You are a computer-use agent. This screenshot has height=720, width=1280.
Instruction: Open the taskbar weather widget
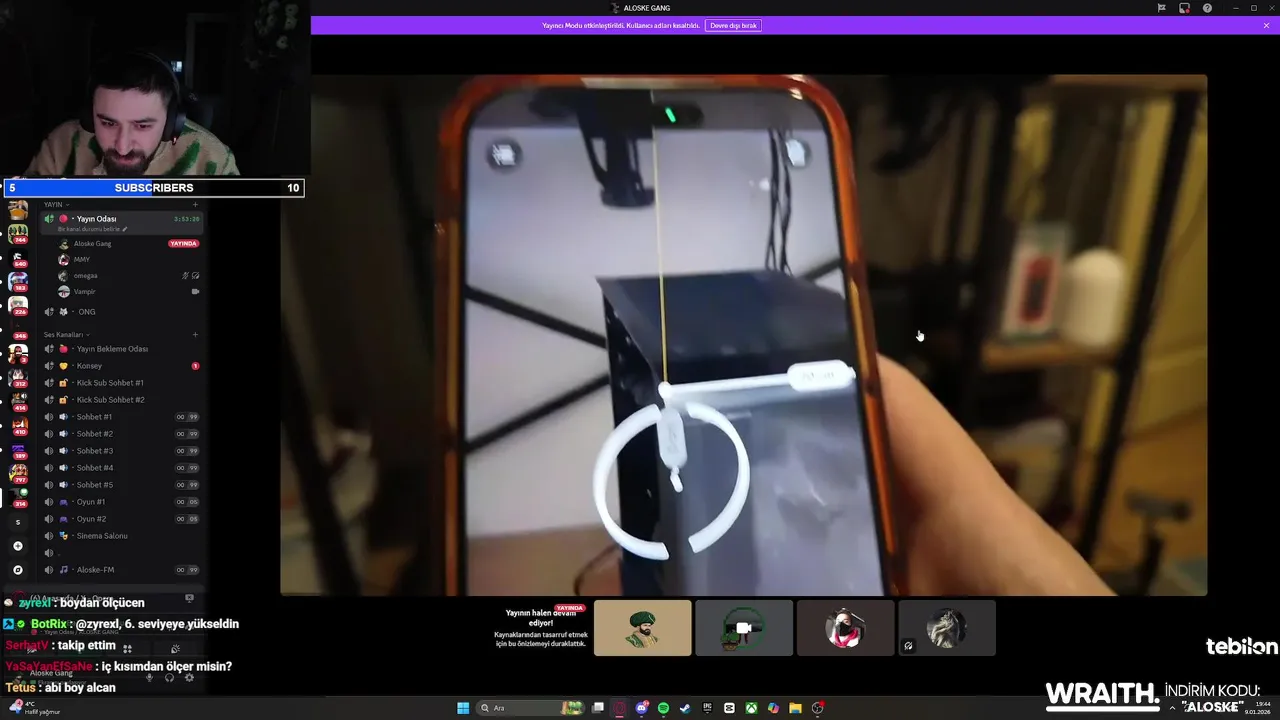click(x=36, y=708)
